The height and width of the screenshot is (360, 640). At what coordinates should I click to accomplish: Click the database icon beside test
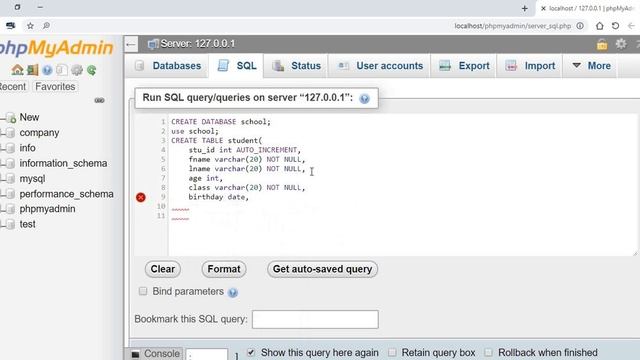[11, 224]
